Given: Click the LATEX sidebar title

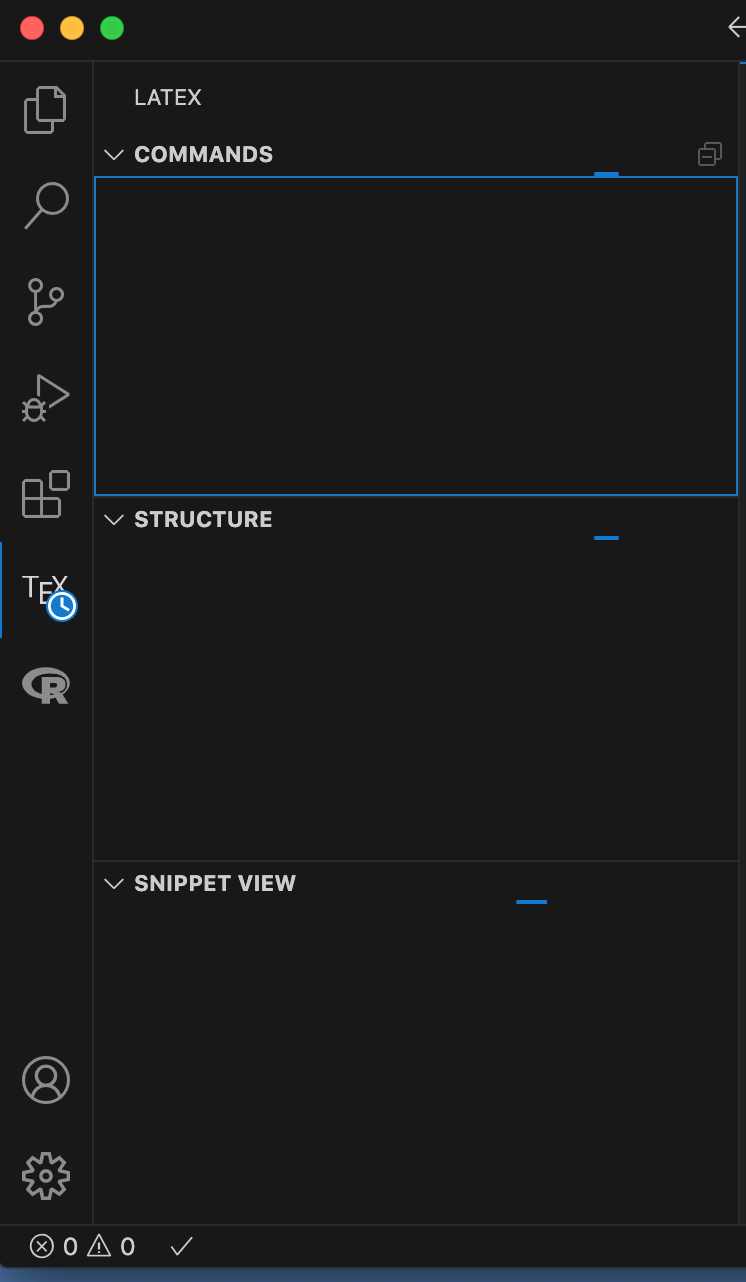Looking at the screenshot, I should point(167,97).
